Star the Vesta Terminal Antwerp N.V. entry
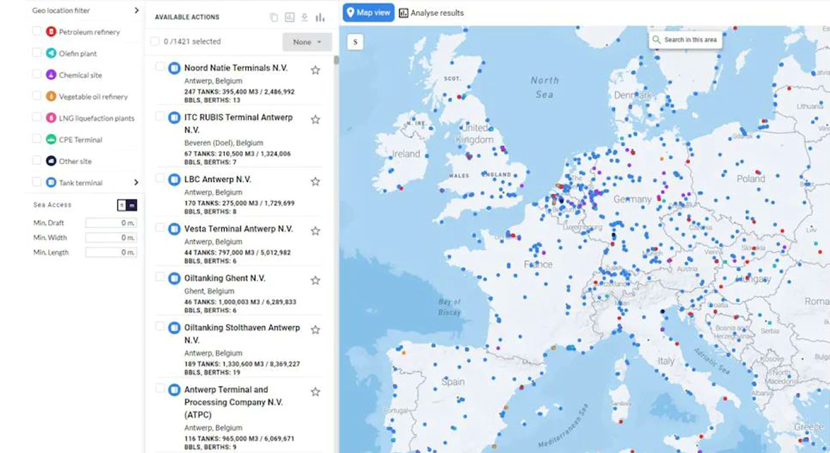The width and height of the screenshot is (830, 453). [x=315, y=231]
